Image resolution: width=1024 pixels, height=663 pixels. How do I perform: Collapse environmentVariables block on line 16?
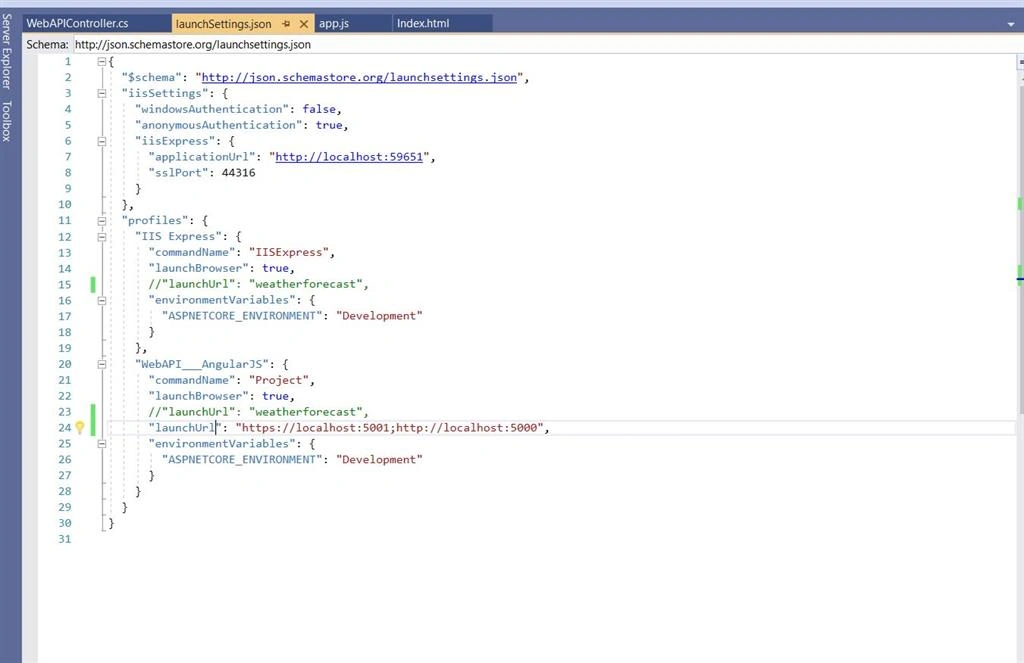pyautogui.click(x=102, y=300)
